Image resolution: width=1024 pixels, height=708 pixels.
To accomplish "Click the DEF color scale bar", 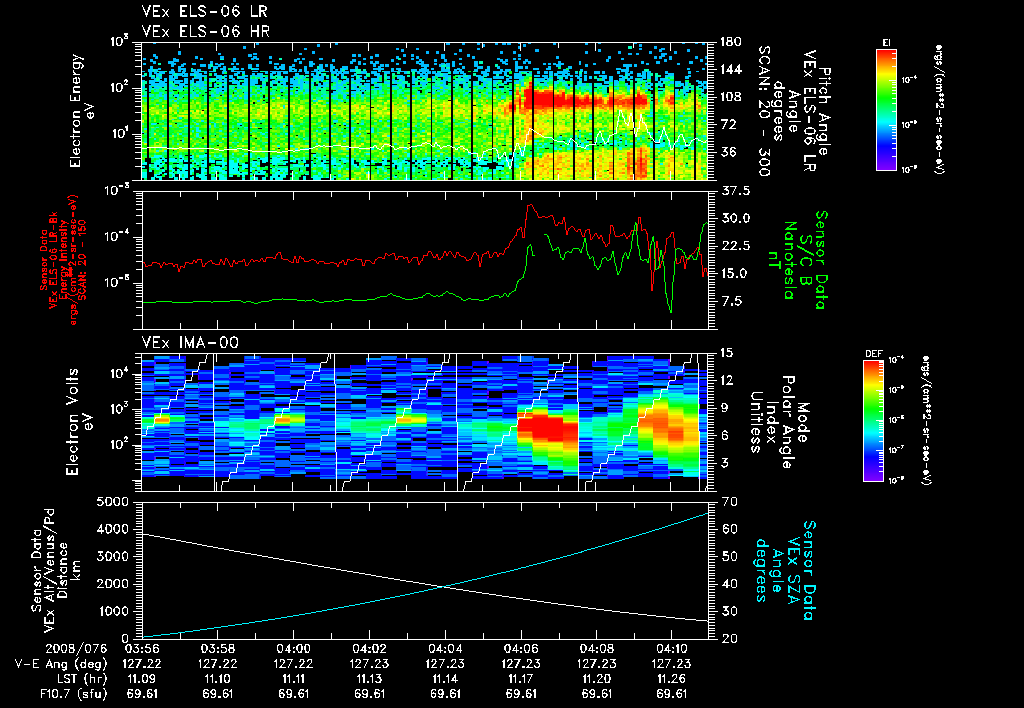I will tap(874, 421).
